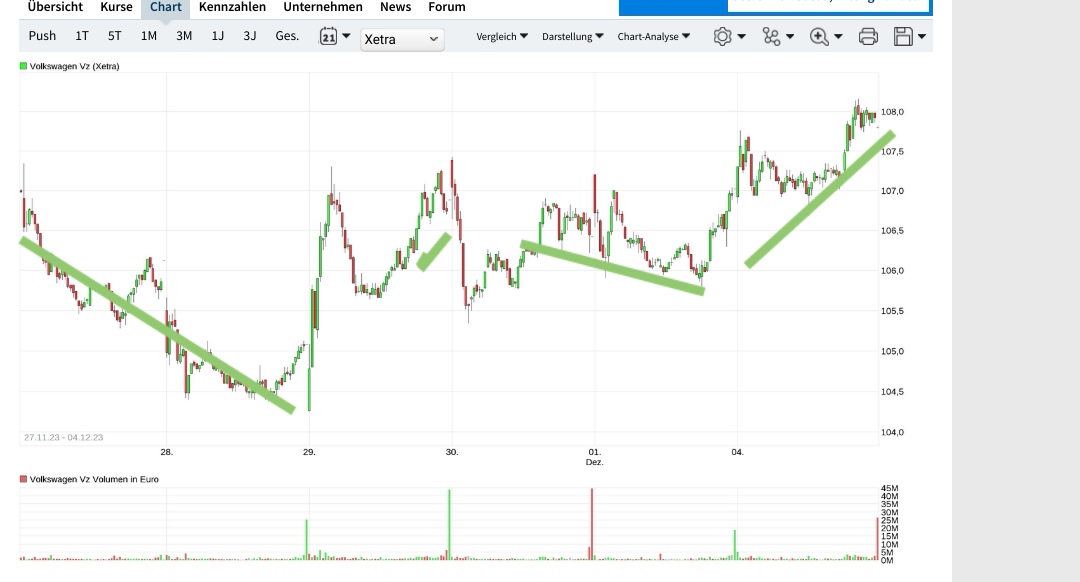Expand dropdown arrow beside save icon

coord(922,37)
